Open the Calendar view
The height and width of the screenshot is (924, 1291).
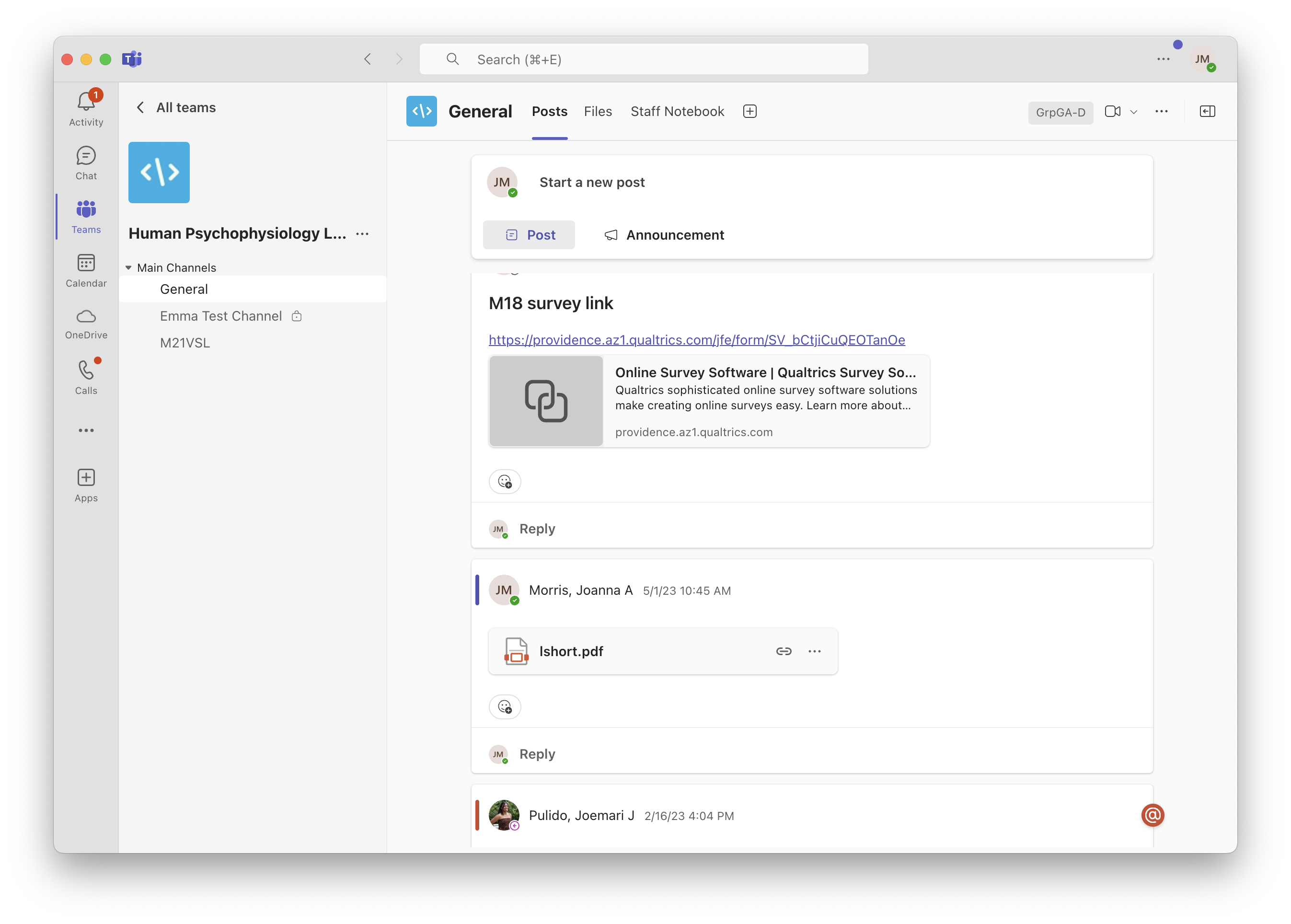point(86,271)
